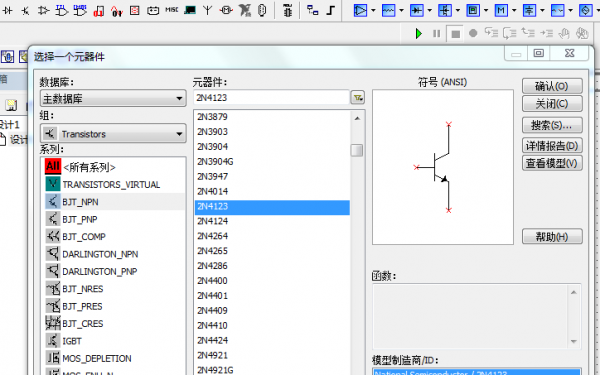Click the component list scrollbar thumb
The height and width of the screenshot is (375, 600).
point(357,150)
